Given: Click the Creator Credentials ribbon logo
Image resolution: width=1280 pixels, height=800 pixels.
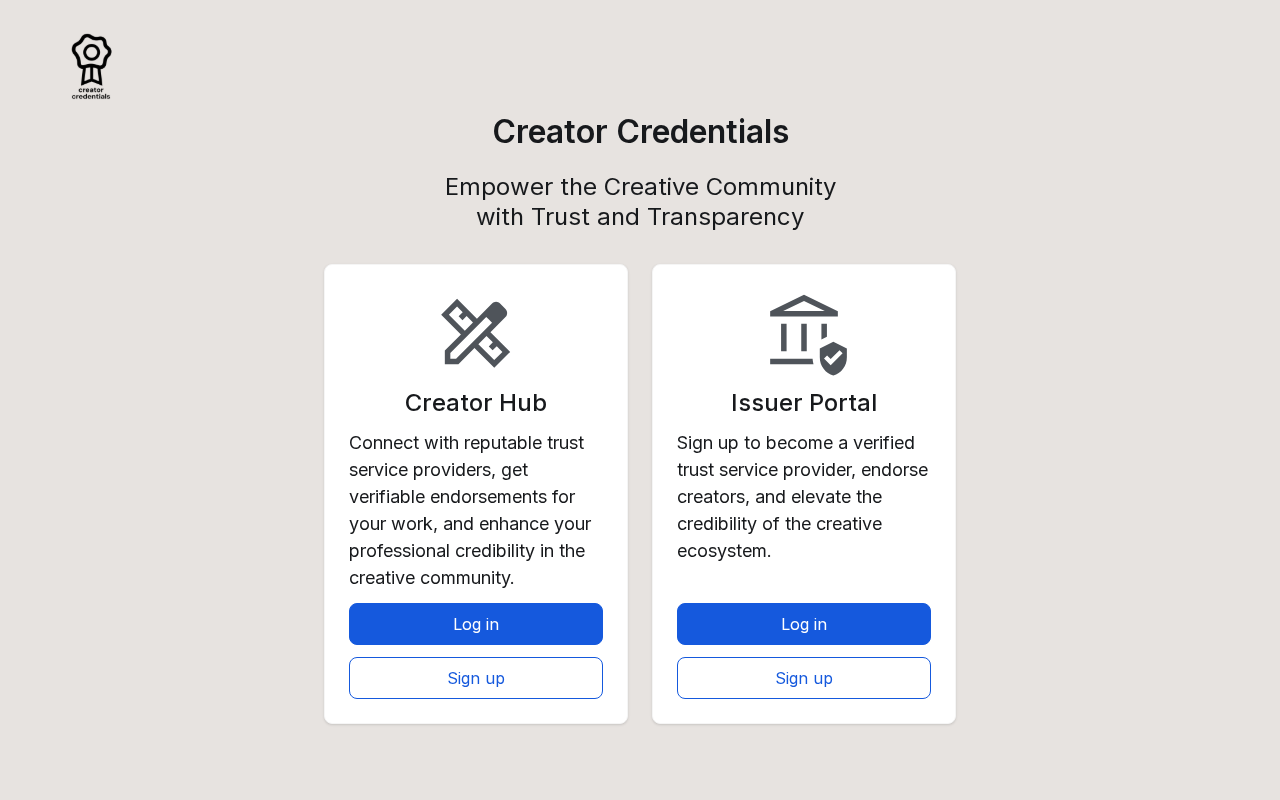Looking at the screenshot, I should tap(91, 58).
